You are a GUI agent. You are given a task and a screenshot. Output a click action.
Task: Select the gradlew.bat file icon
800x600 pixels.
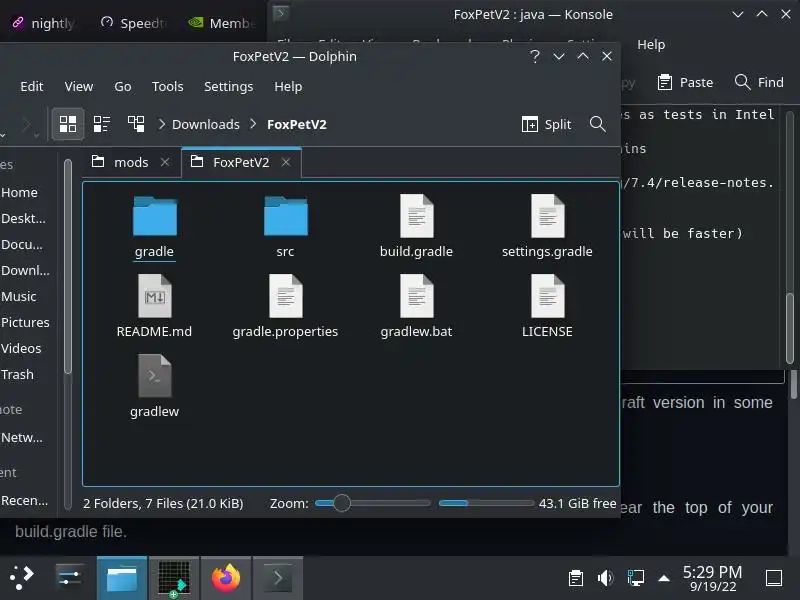point(416,295)
